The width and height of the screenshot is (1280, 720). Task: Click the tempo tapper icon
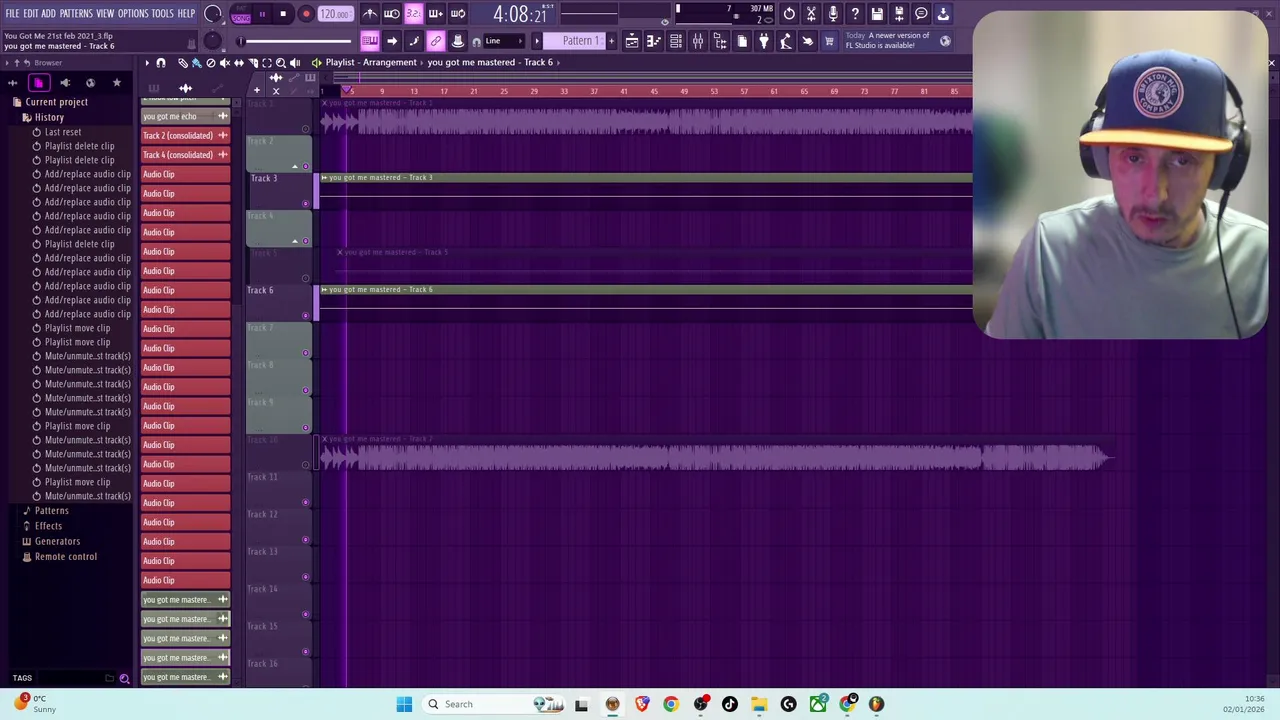[786, 41]
